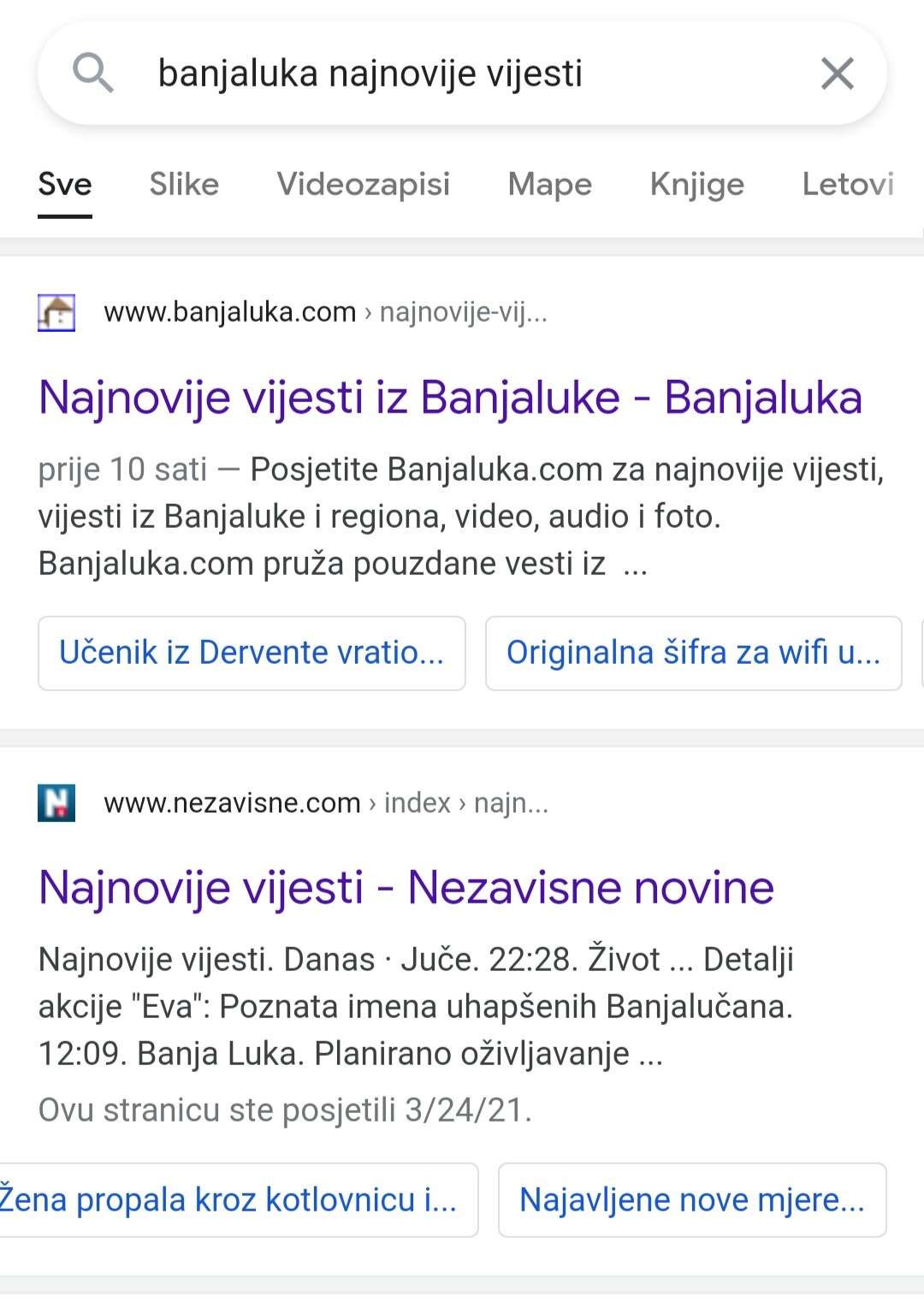Screen dimensions: 924x1308
Task: Open "Žena propala kroz kotlovnicu" sitelink
Action: (231, 1199)
